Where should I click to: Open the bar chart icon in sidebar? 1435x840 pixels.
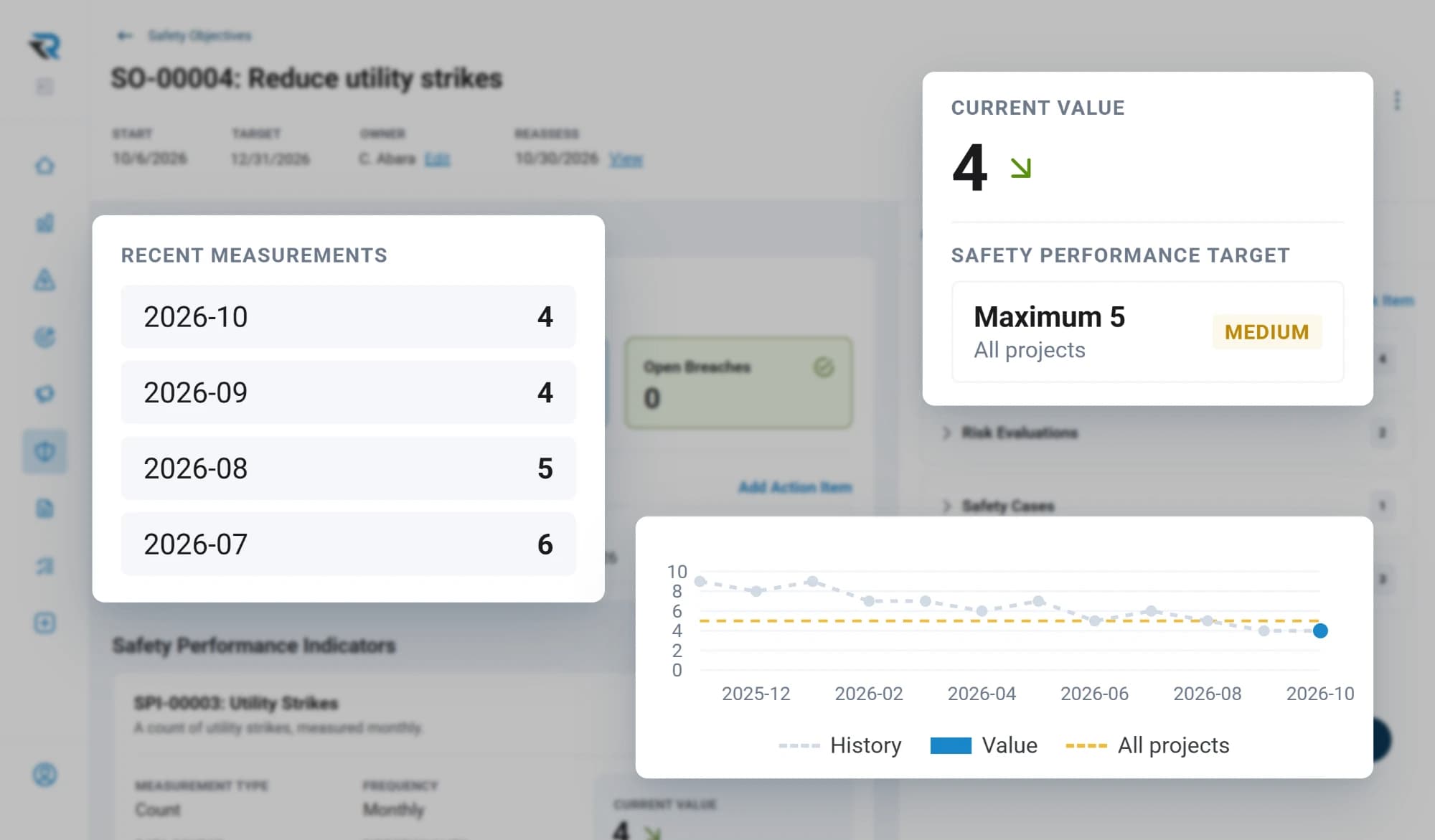tap(44, 222)
